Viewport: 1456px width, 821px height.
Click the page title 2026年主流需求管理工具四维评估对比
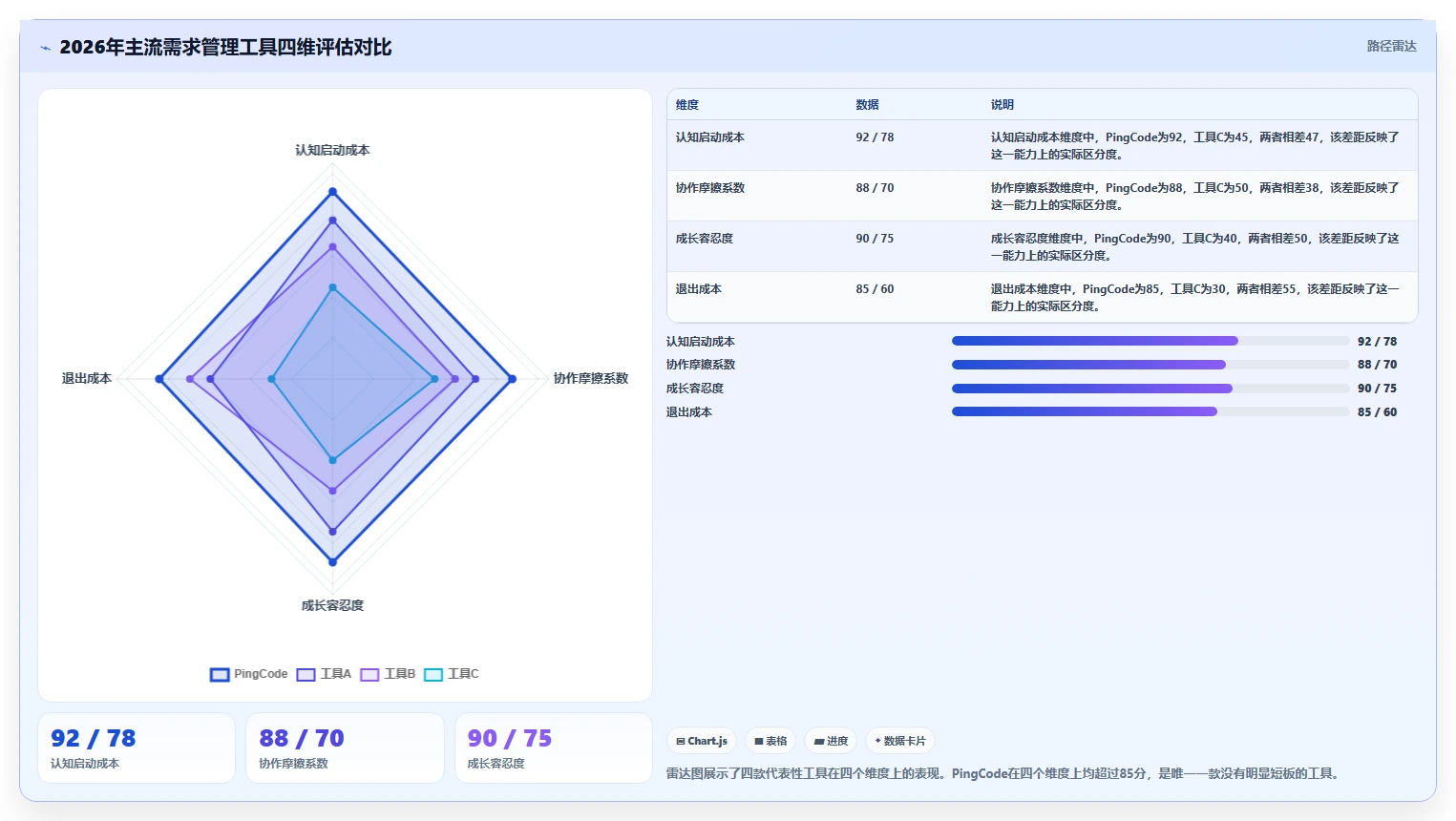coord(225,47)
